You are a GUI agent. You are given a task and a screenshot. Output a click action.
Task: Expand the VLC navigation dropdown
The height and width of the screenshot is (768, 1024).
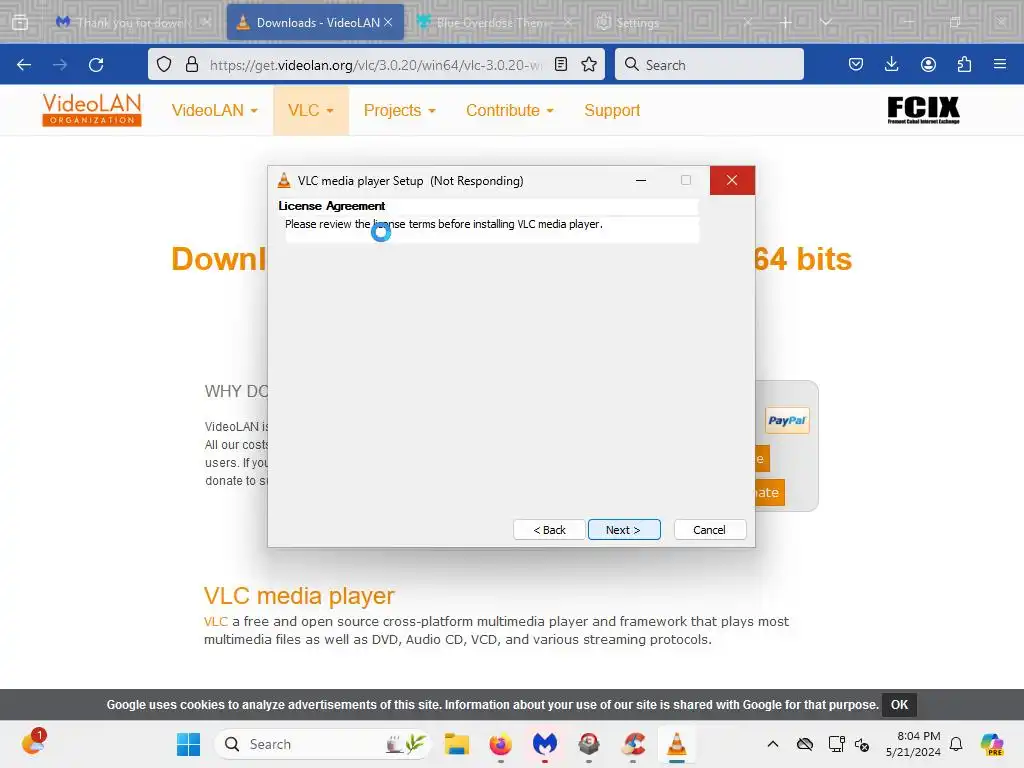[311, 110]
